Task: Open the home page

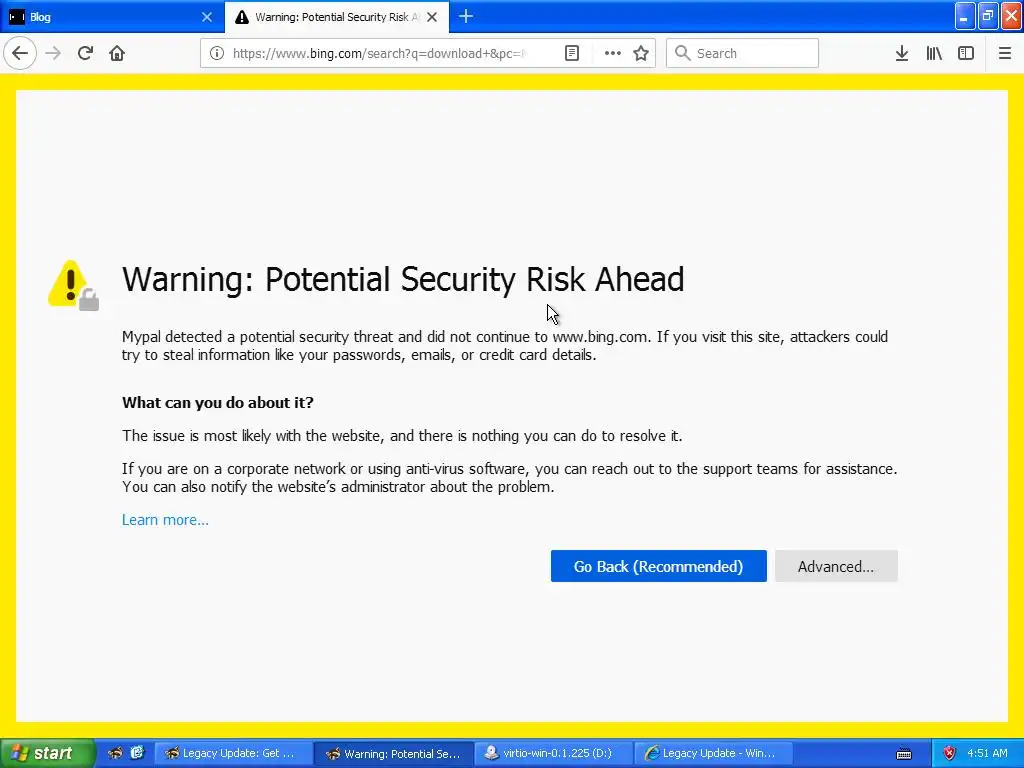Action: pos(117,54)
